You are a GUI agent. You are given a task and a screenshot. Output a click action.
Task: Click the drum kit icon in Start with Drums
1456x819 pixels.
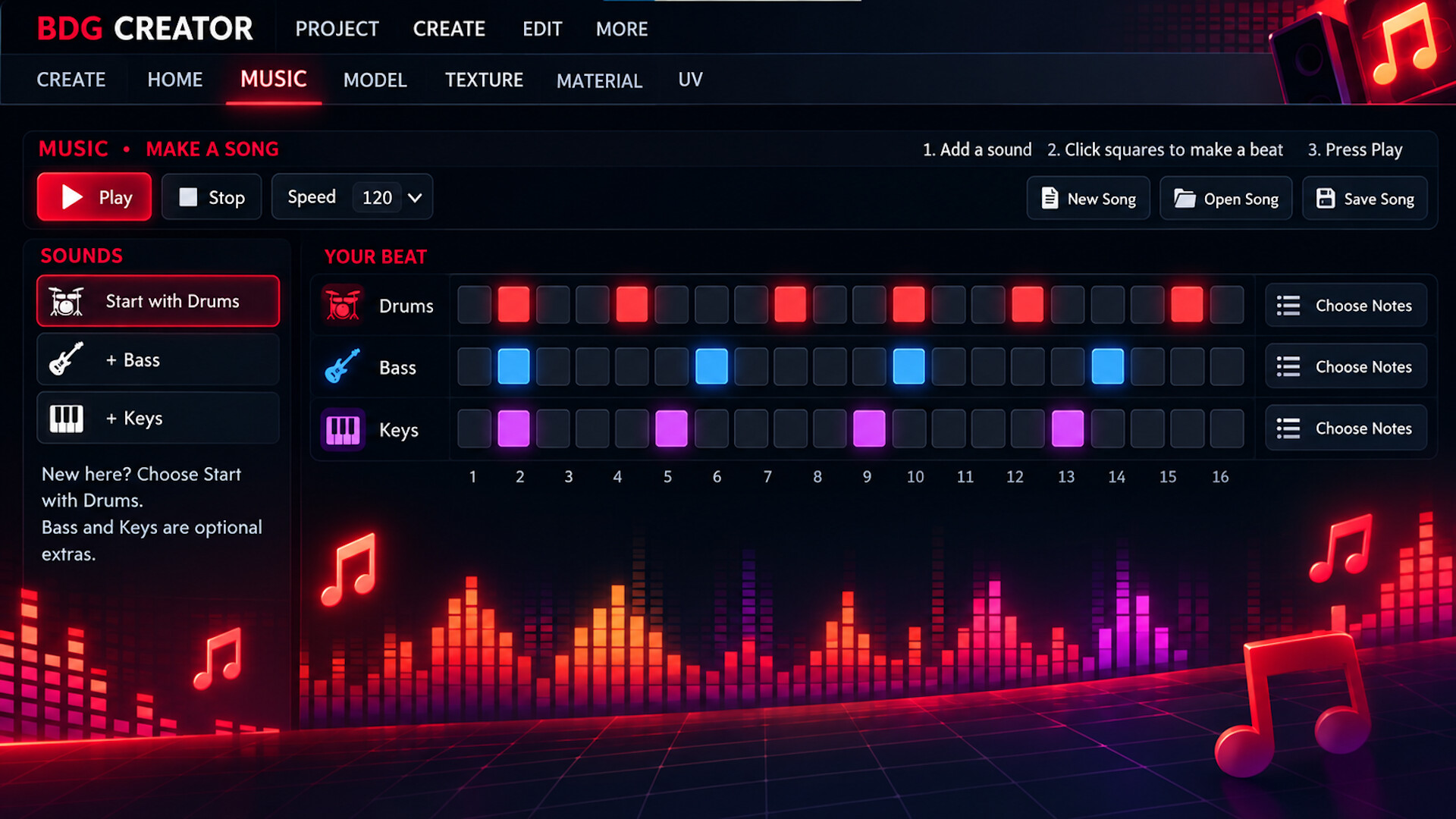[66, 301]
